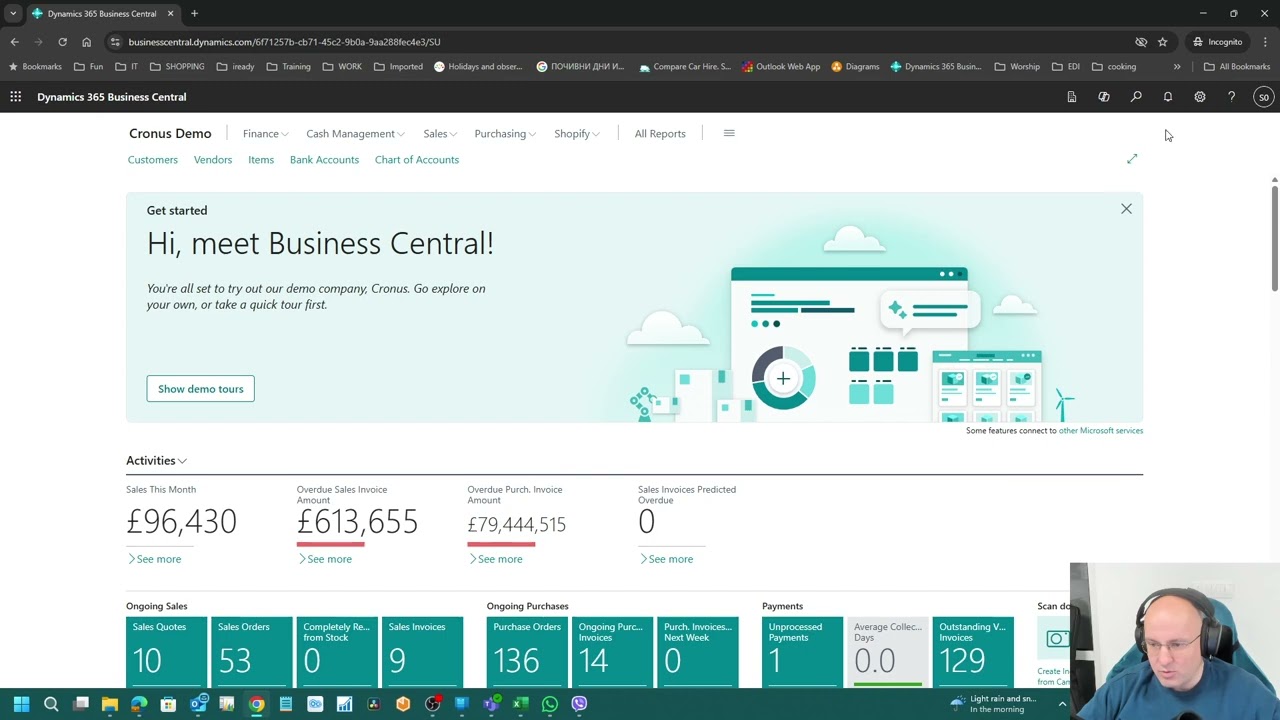This screenshot has width=1280, height=720.
Task: Open a new browser tab
Action: [194, 13]
